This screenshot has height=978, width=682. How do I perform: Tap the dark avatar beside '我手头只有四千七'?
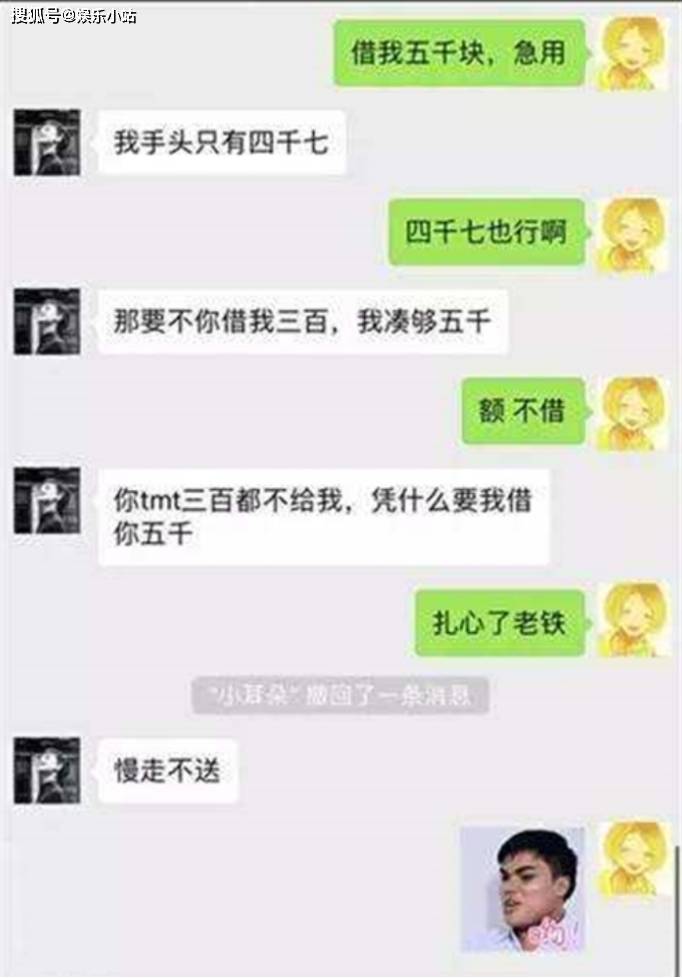click(47, 142)
